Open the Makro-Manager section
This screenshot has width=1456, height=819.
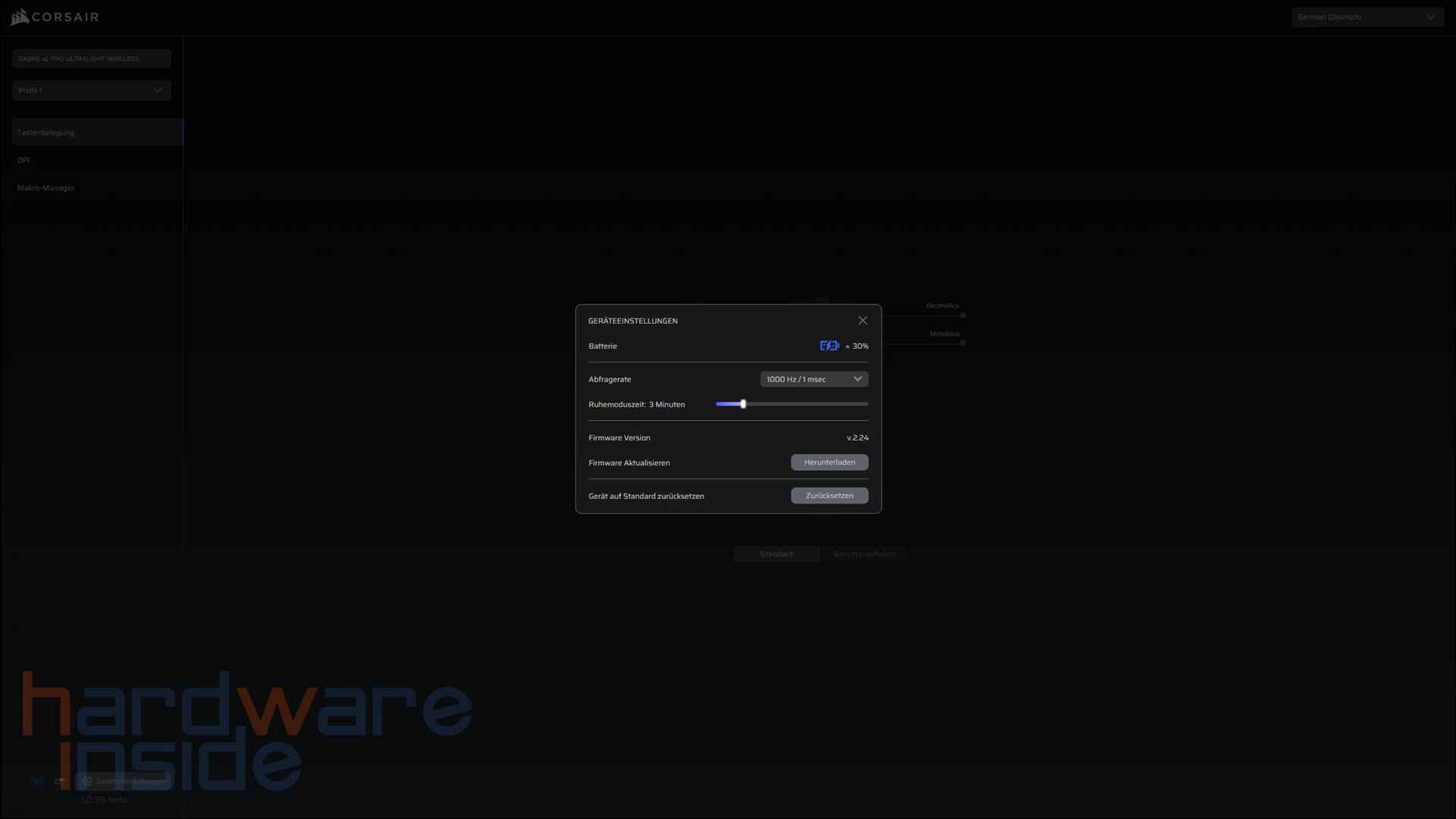pos(45,188)
